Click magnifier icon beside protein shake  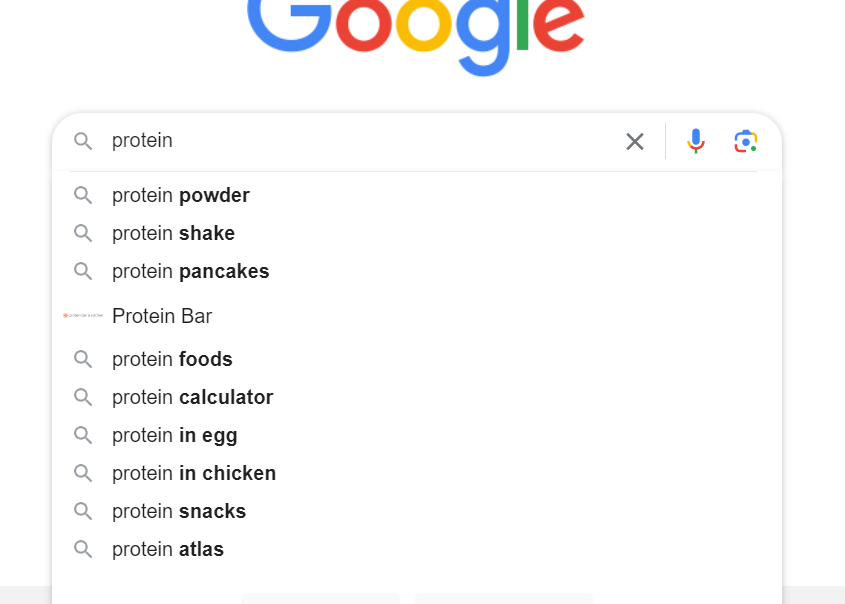coord(83,233)
